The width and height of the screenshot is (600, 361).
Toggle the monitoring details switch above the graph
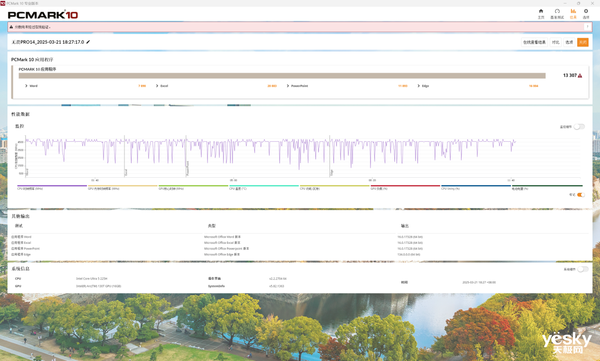(579, 127)
